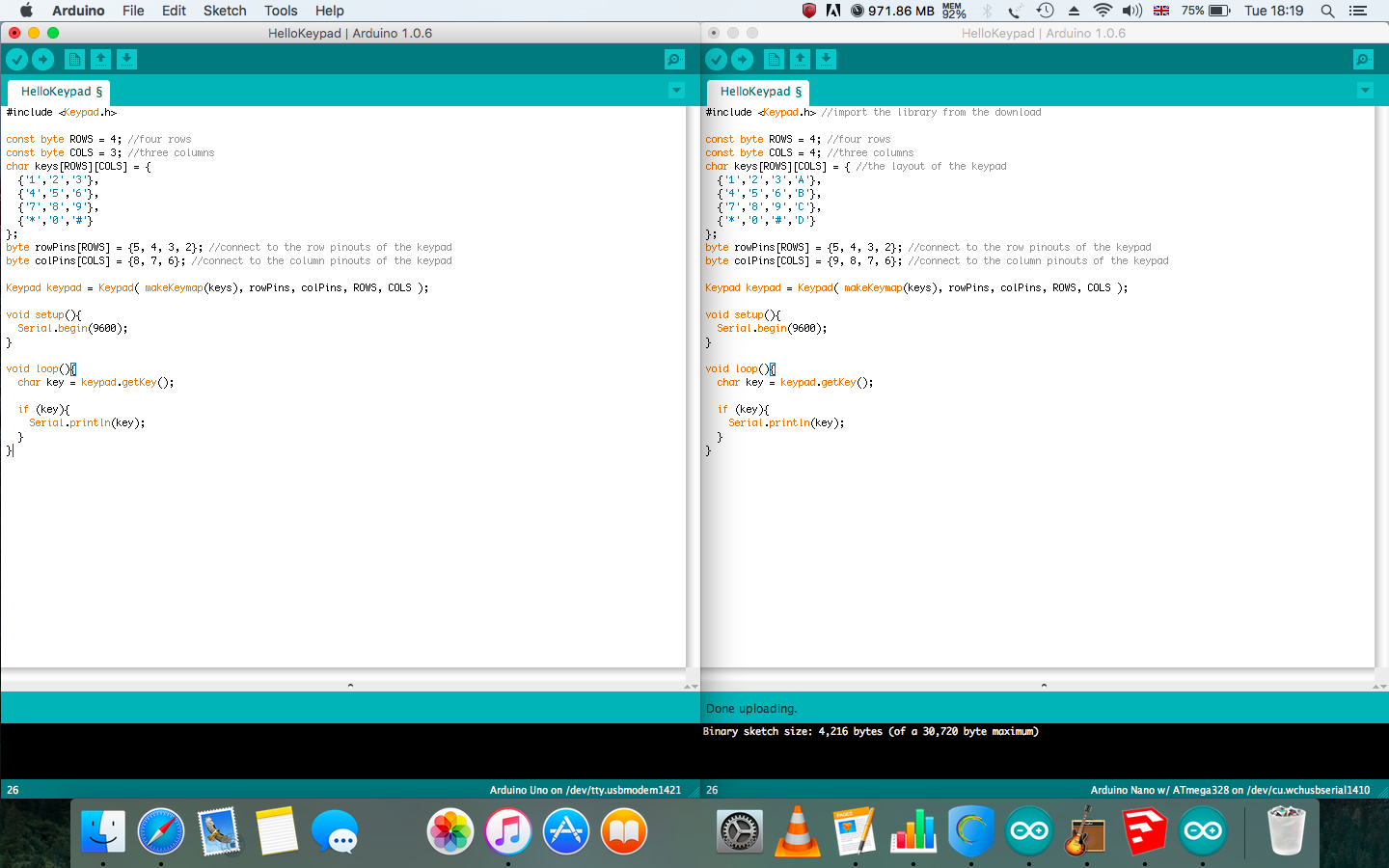The width and height of the screenshot is (1389, 868).
Task: Click 'Arduino Nano w/ ATmega328' board status
Action: click(1230, 790)
